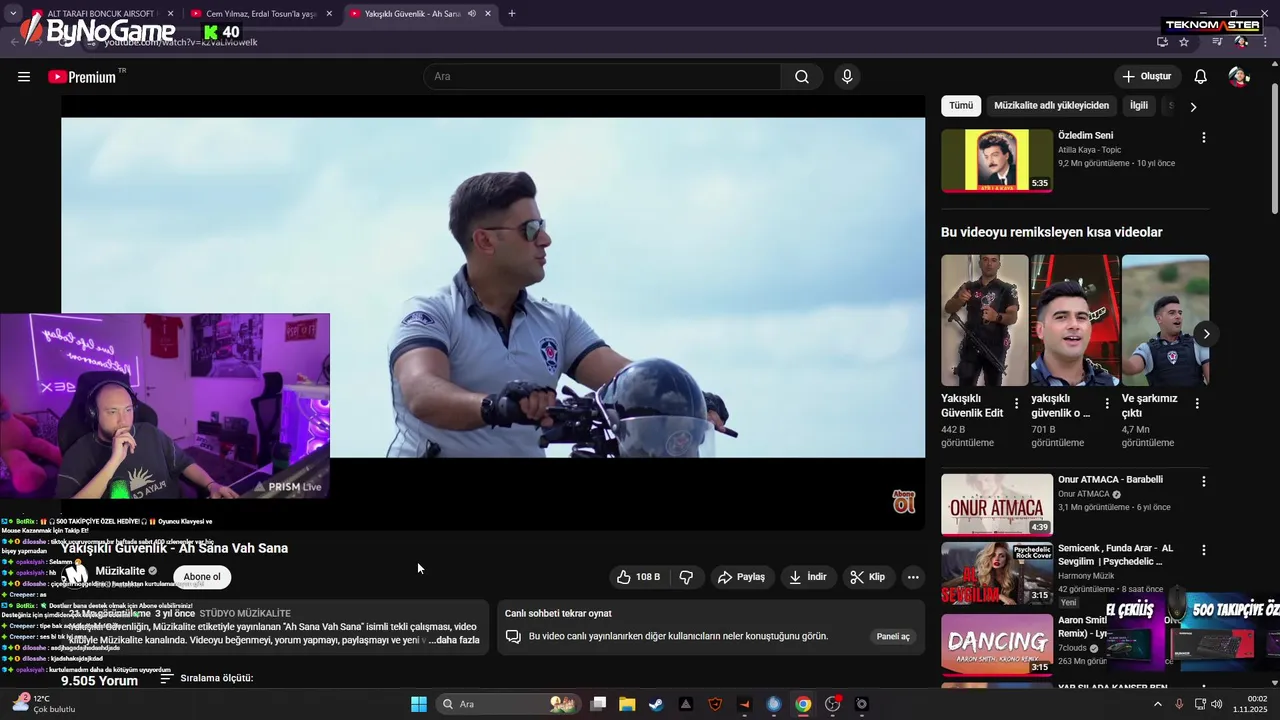Show hidden system tray icons
Viewport: 1280px width, 720px height.
(x=1158, y=704)
